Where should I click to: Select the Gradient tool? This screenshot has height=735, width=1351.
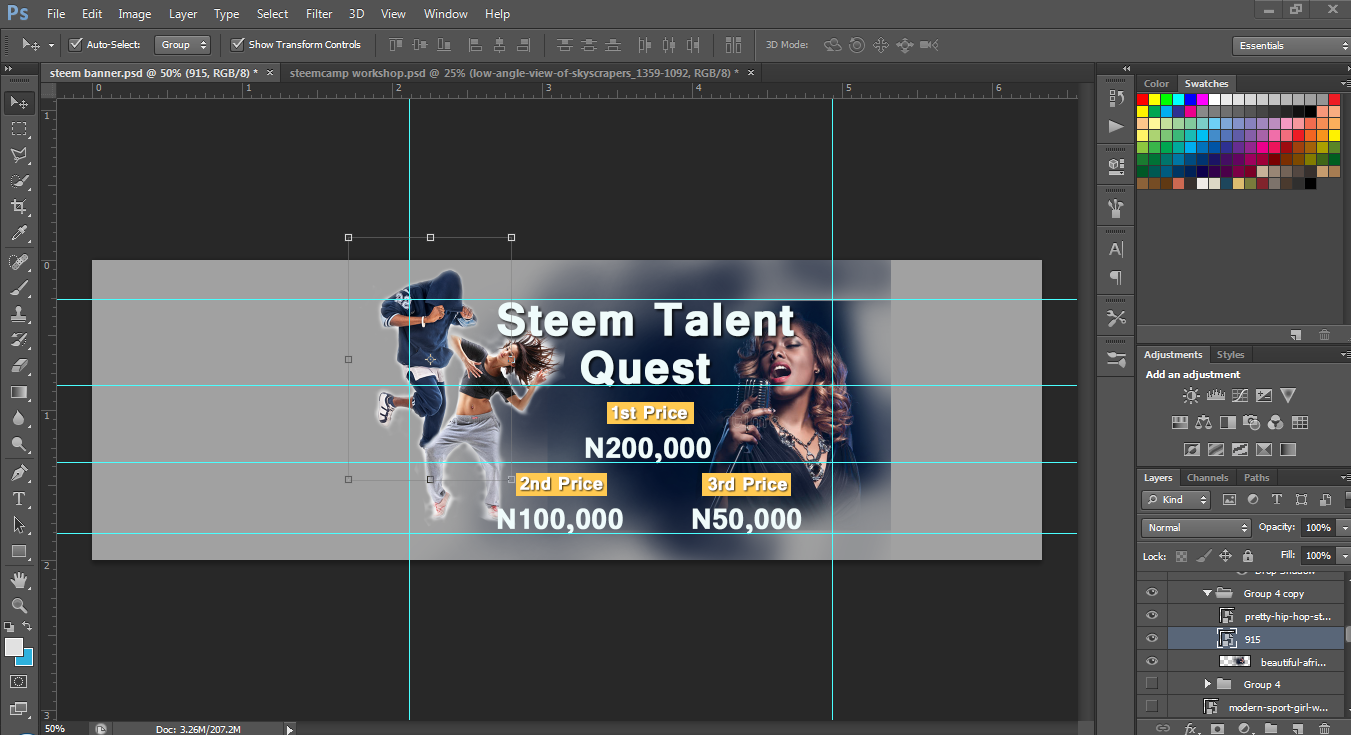(x=19, y=392)
